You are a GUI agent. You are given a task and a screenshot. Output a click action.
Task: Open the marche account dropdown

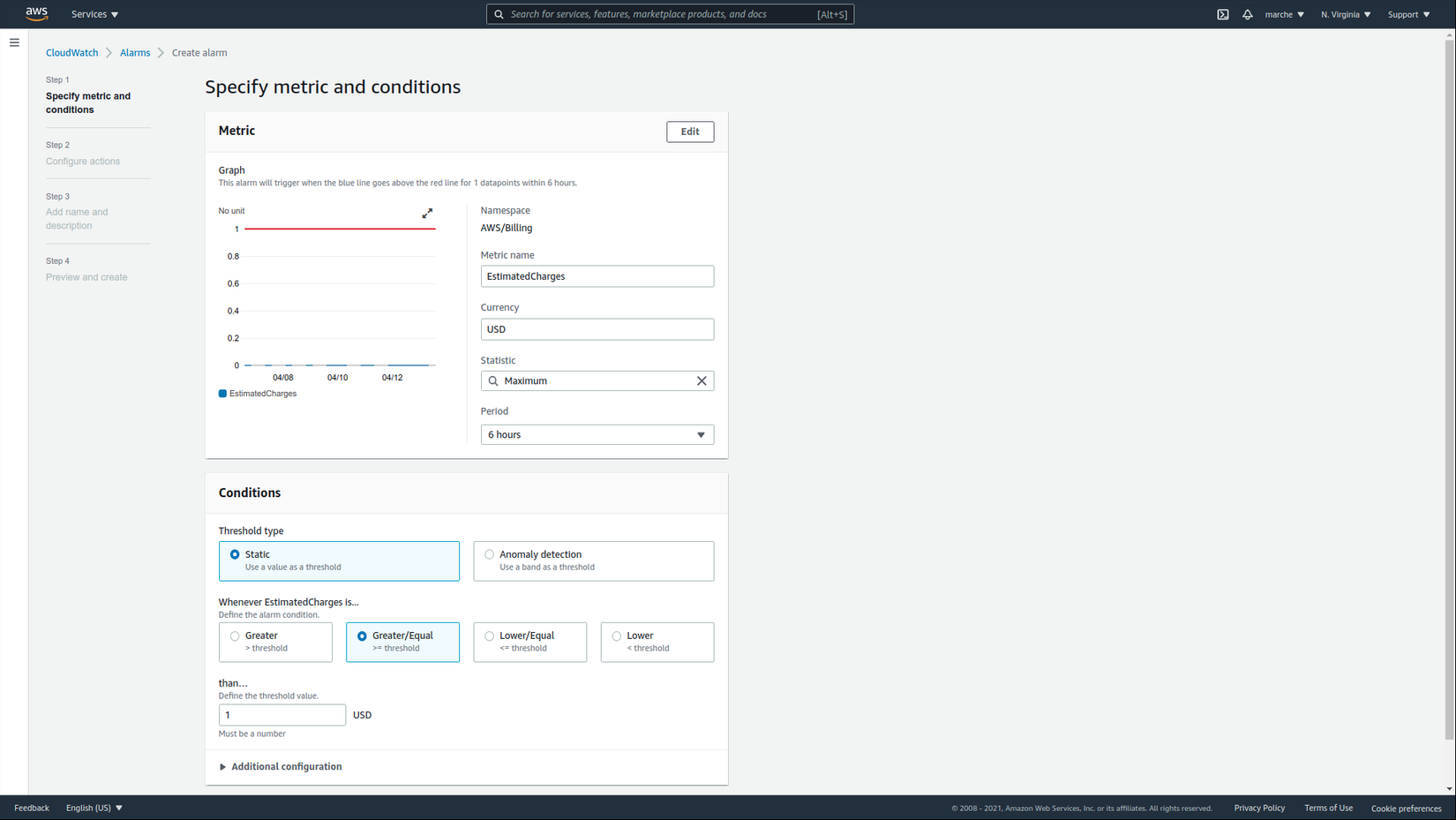click(1284, 14)
